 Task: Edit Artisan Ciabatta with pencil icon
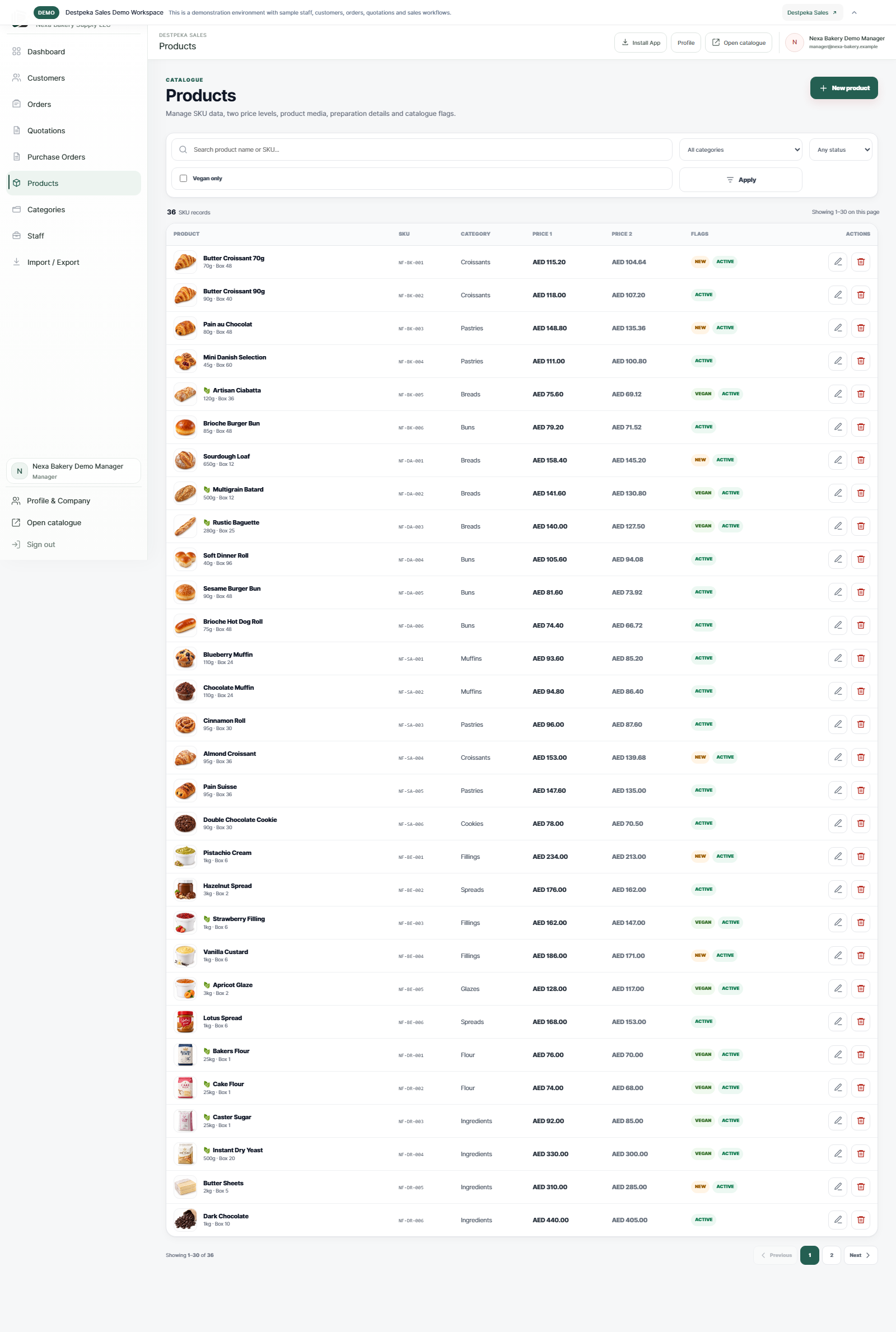837,394
